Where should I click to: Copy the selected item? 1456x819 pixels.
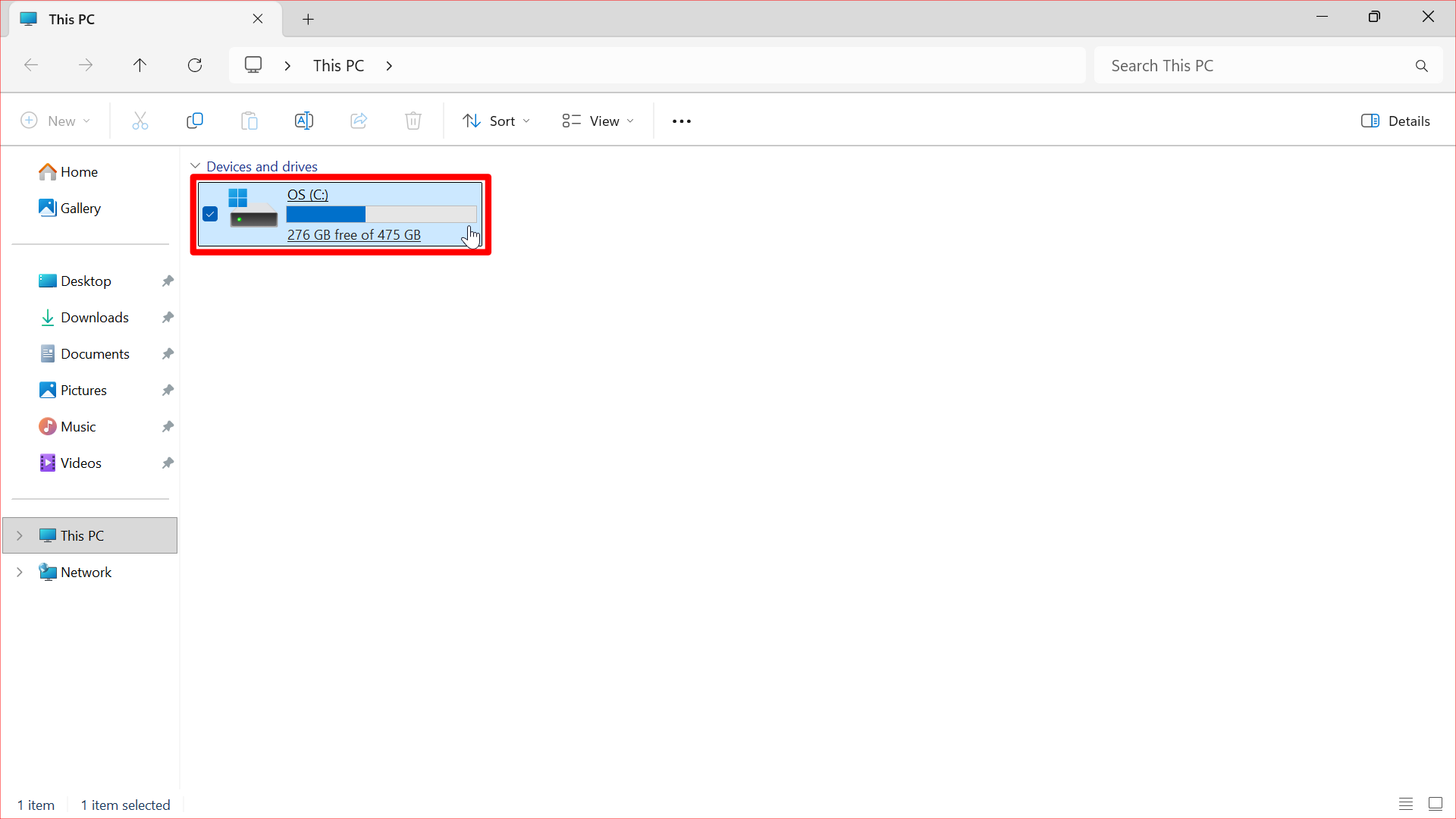point(195,121)
